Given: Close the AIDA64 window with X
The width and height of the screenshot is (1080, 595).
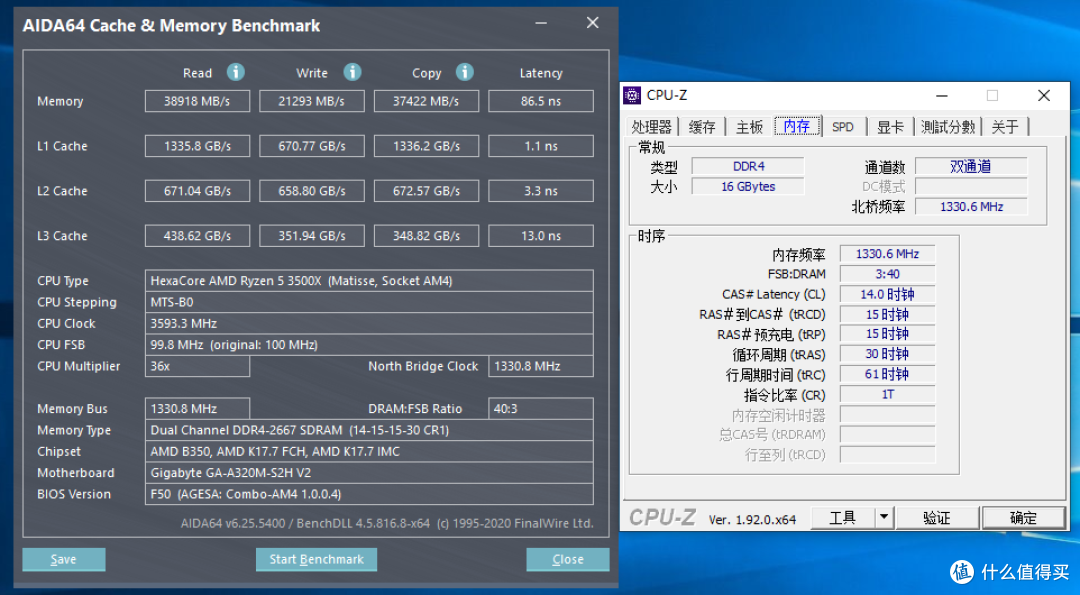Looking at the screenshot, I should [x=592, y=23].
